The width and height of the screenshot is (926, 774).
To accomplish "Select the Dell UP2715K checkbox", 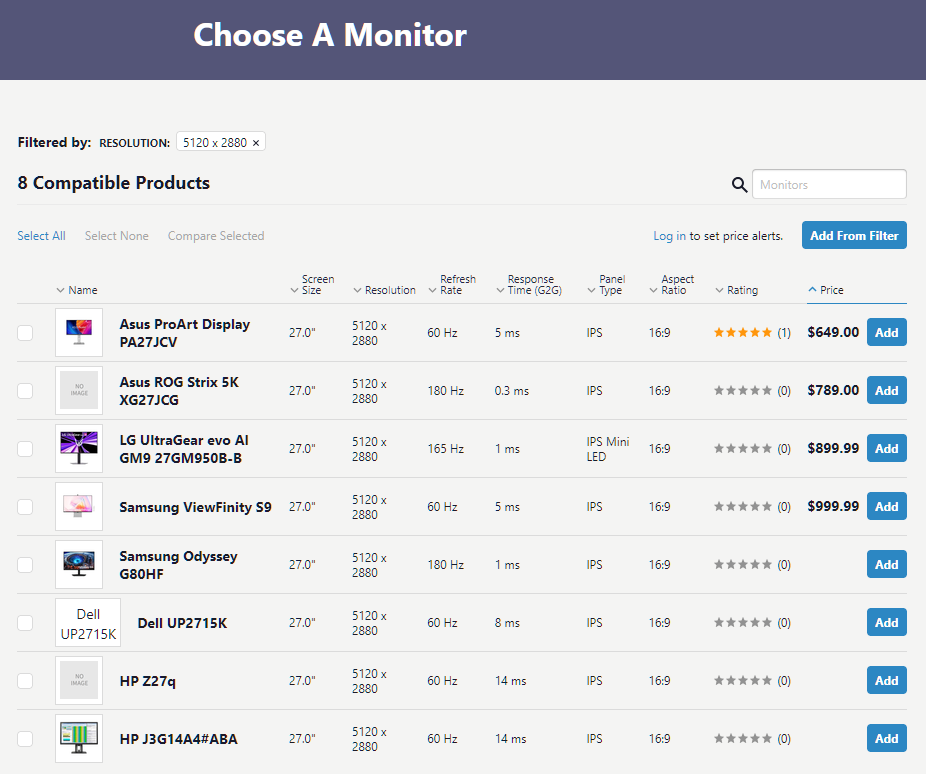I will 25,622.
